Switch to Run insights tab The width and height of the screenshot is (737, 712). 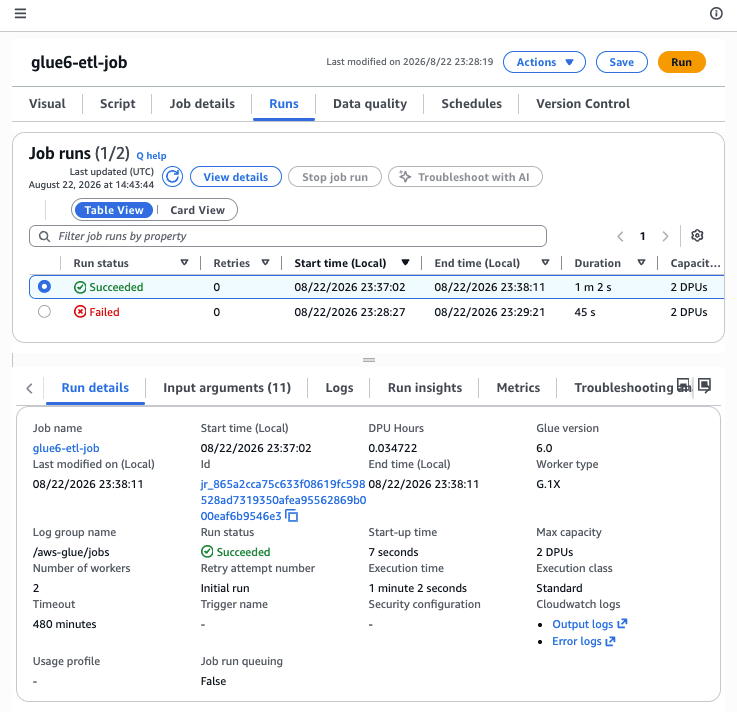pyautogui.click(x=425, y=388)
